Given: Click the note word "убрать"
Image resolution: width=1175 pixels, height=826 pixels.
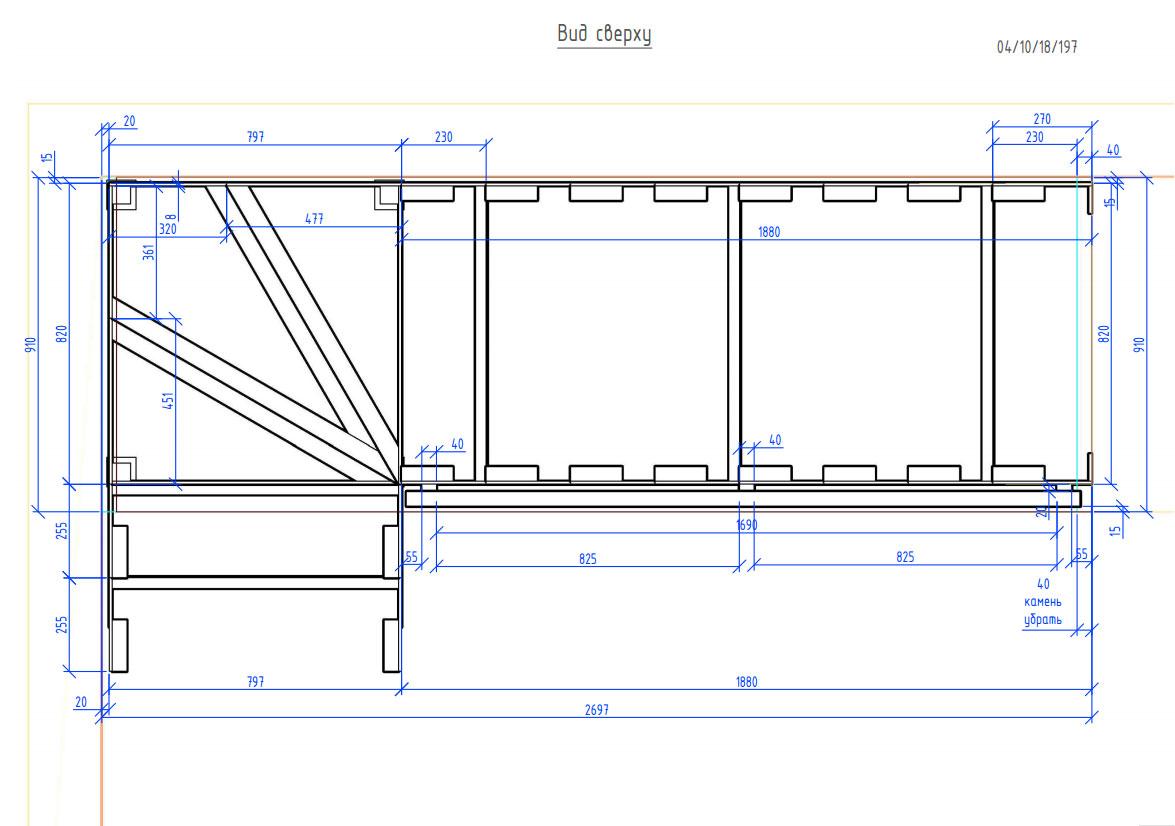Looking at the screenshot, I should [x=1043, y=620].
